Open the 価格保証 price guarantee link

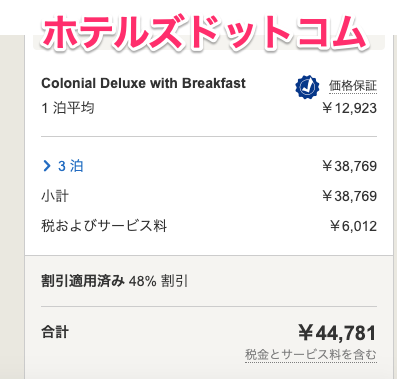click(x=353, y=86)
